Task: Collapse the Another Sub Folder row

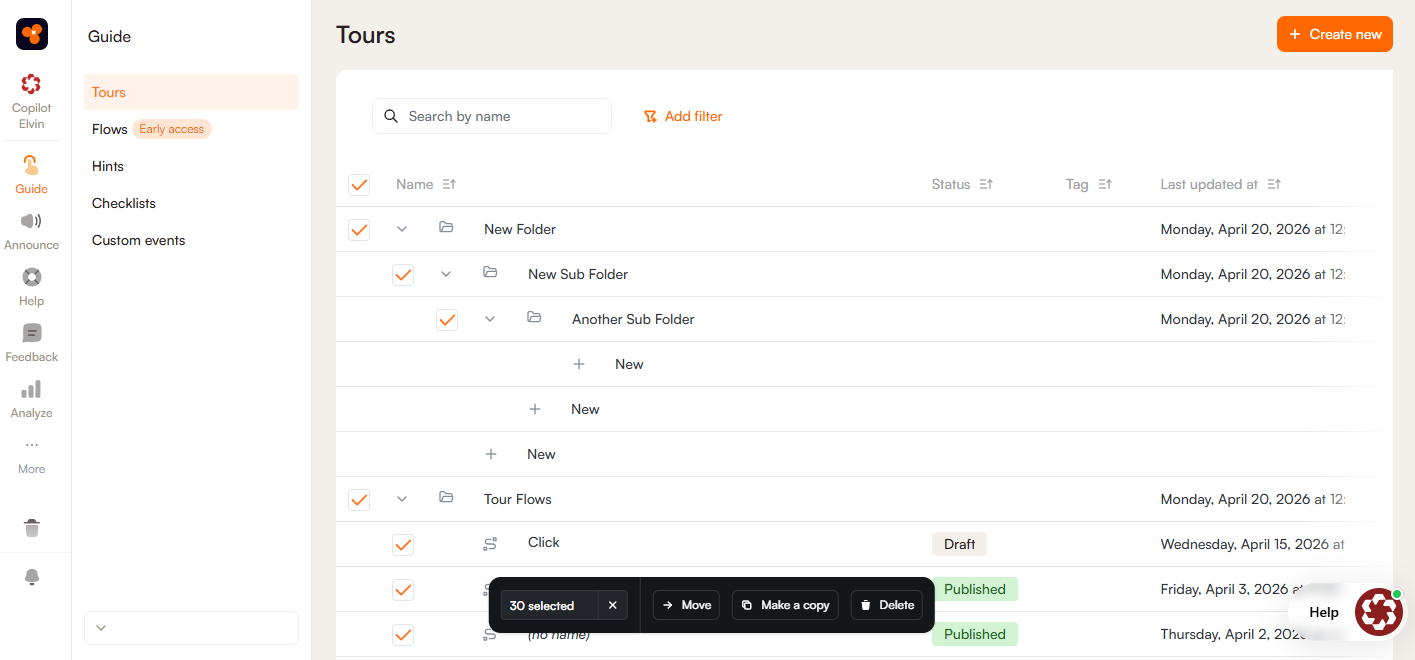Action: [x=490, y=319]
